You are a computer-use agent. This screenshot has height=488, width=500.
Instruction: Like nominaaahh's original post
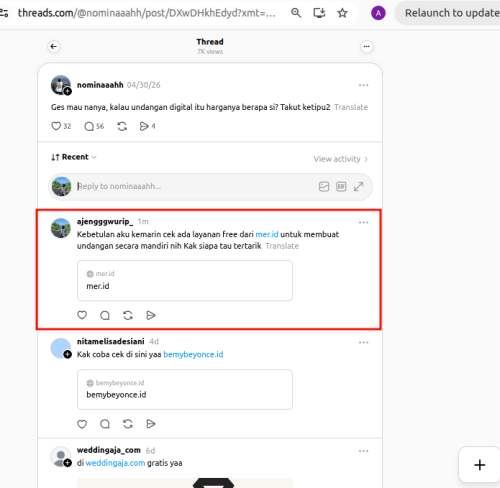56,126
